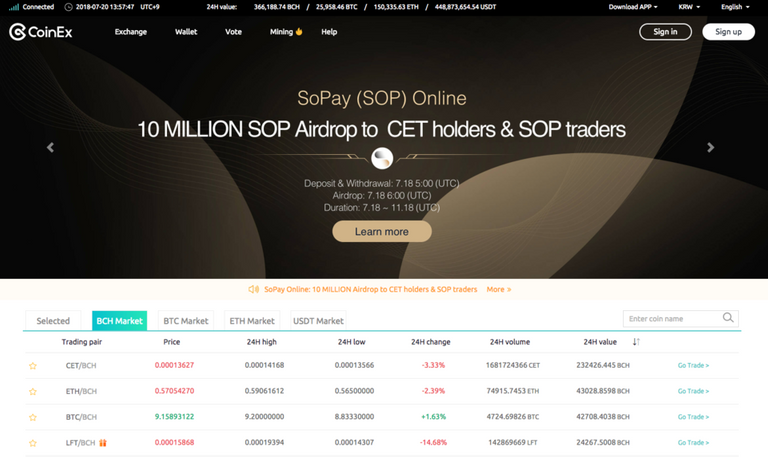768x457 pixels.
Task: Click the clock icon beside the timestamp
Action: tap(69, 7)
